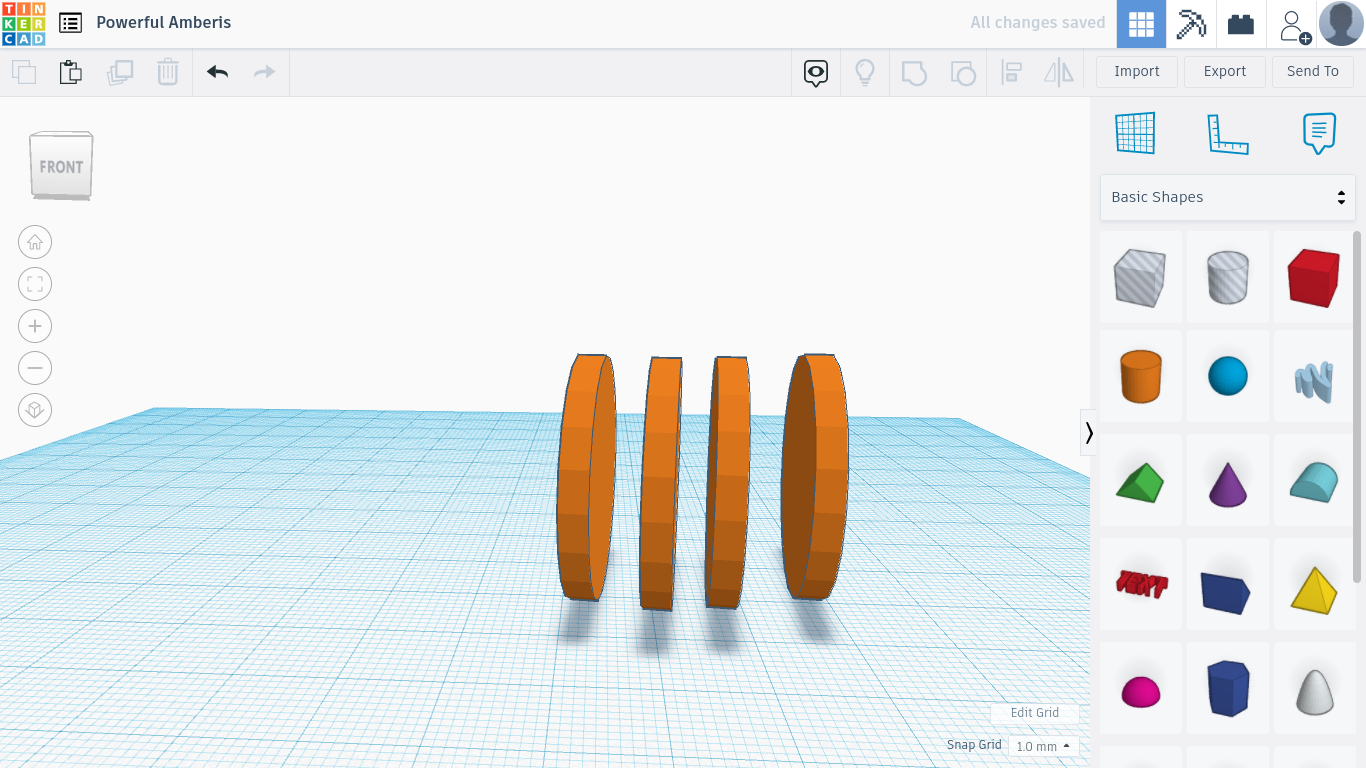Click the Ungroup shapes icon

point(963,72)
